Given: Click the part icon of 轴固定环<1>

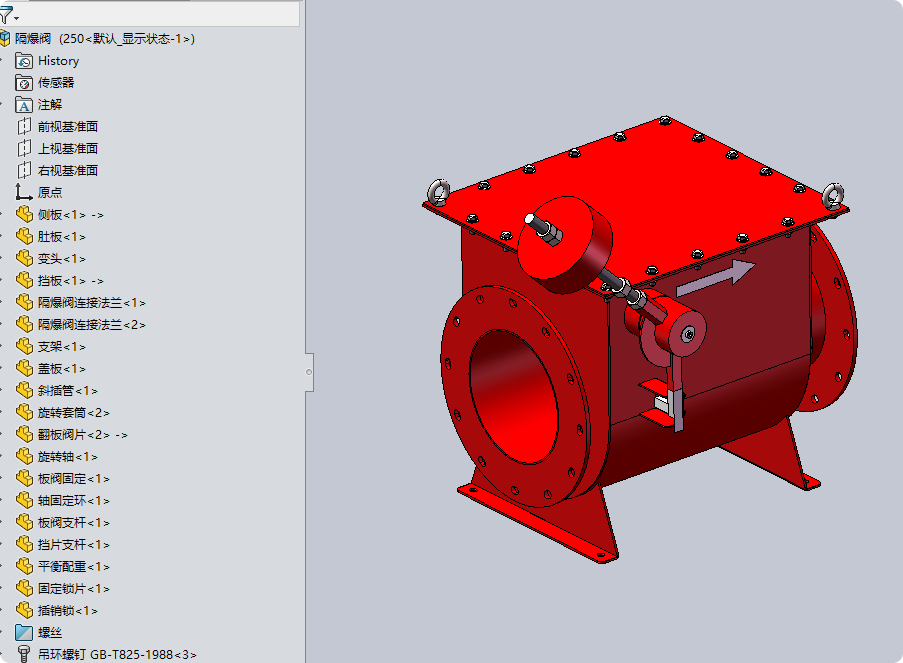Looking at the screenshot, I should click(x=24, y=500).
